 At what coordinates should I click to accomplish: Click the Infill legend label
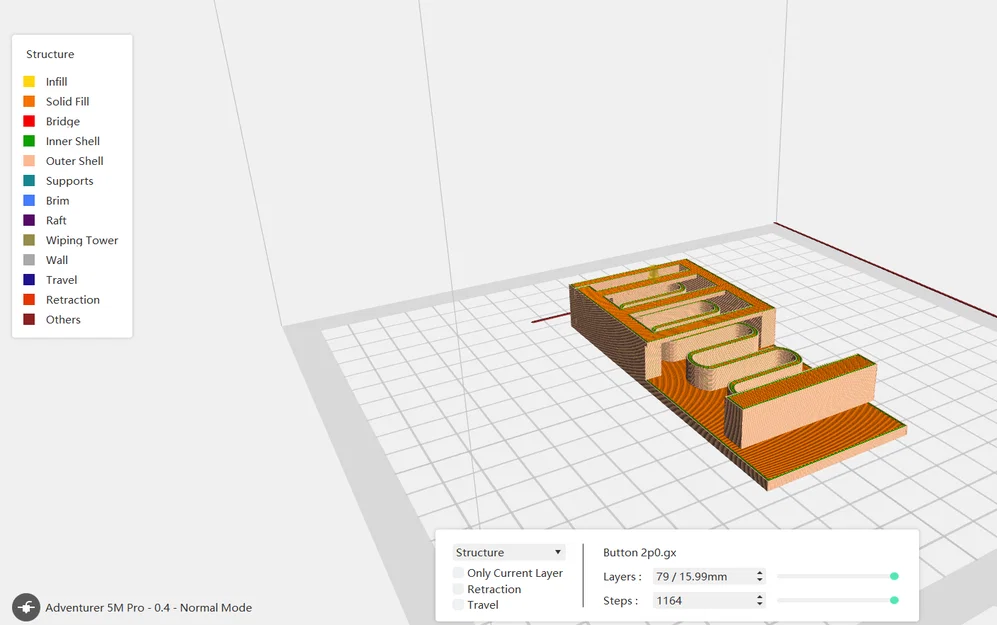click(57, 81)
